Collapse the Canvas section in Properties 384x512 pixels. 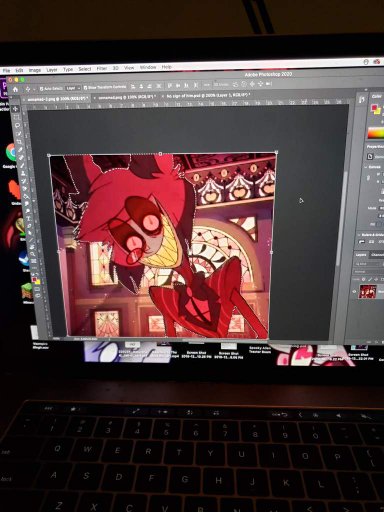(366, 167)
